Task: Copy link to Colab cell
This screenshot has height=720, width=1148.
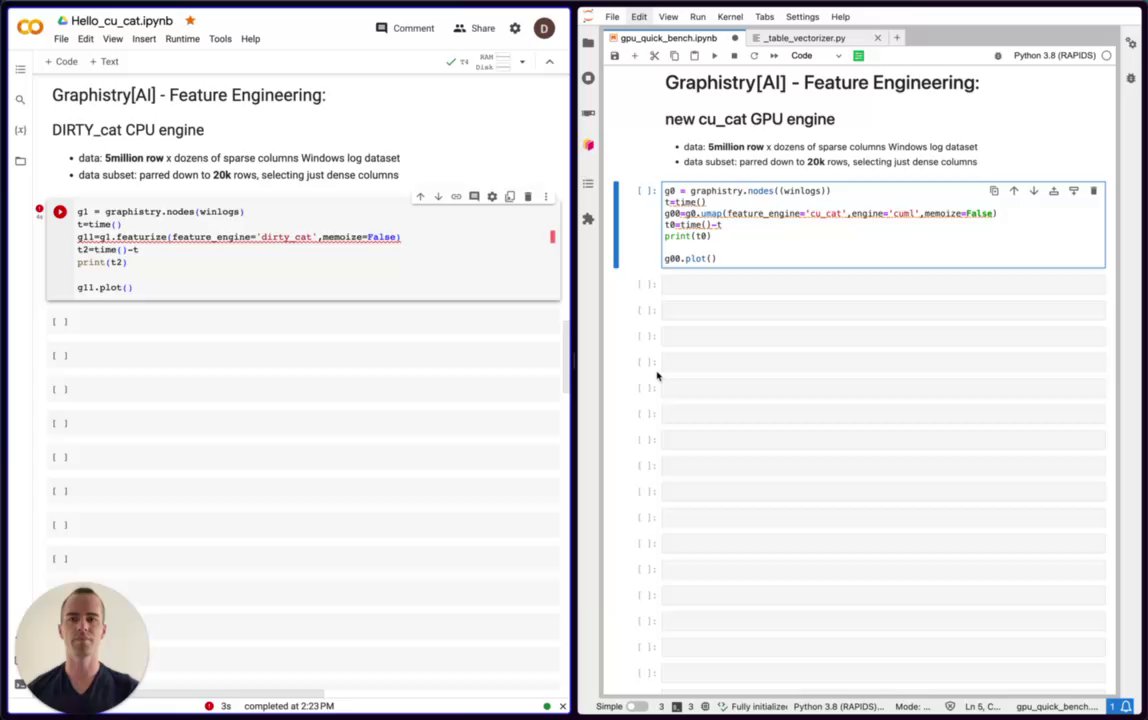Action: [x=456, y=196]
